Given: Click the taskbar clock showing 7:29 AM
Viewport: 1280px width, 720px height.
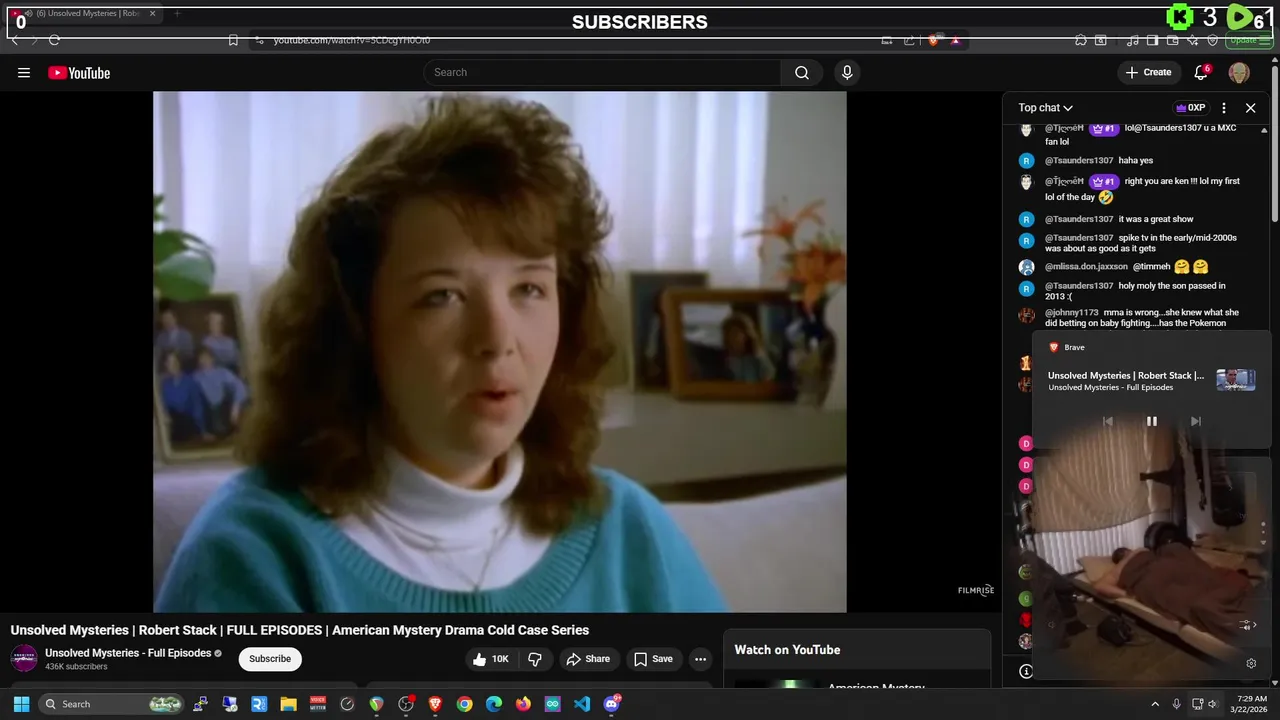Looking at the screenshot, I should (1251, 704).
